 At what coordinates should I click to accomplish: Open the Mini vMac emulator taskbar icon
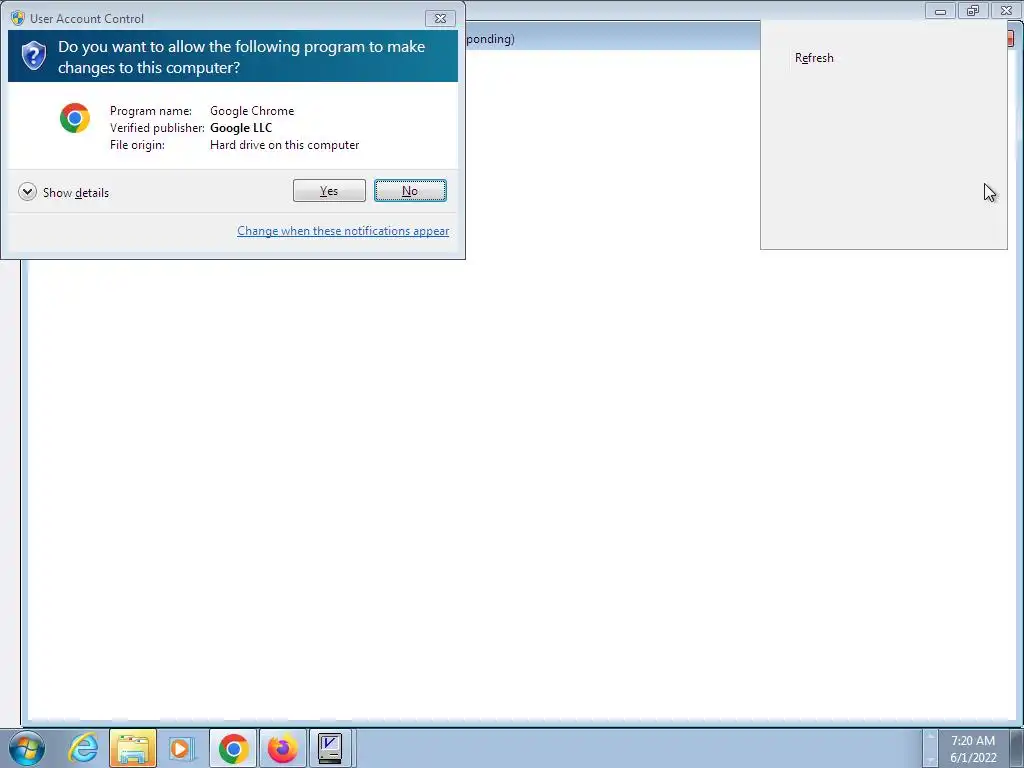[x=330, y=748]
